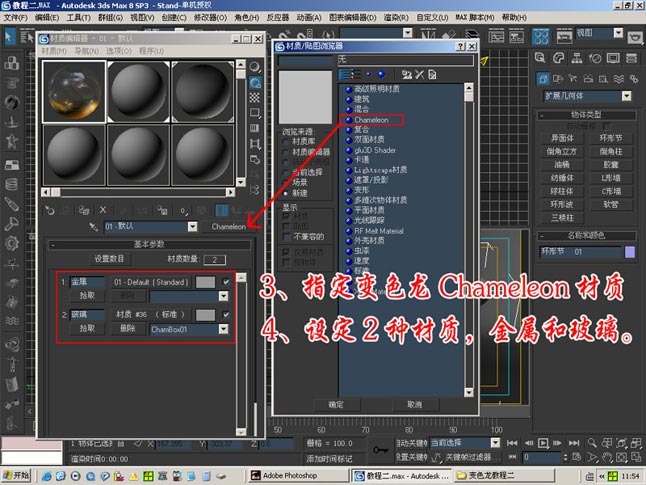Select the 场景 radio button

coord(285,183)
